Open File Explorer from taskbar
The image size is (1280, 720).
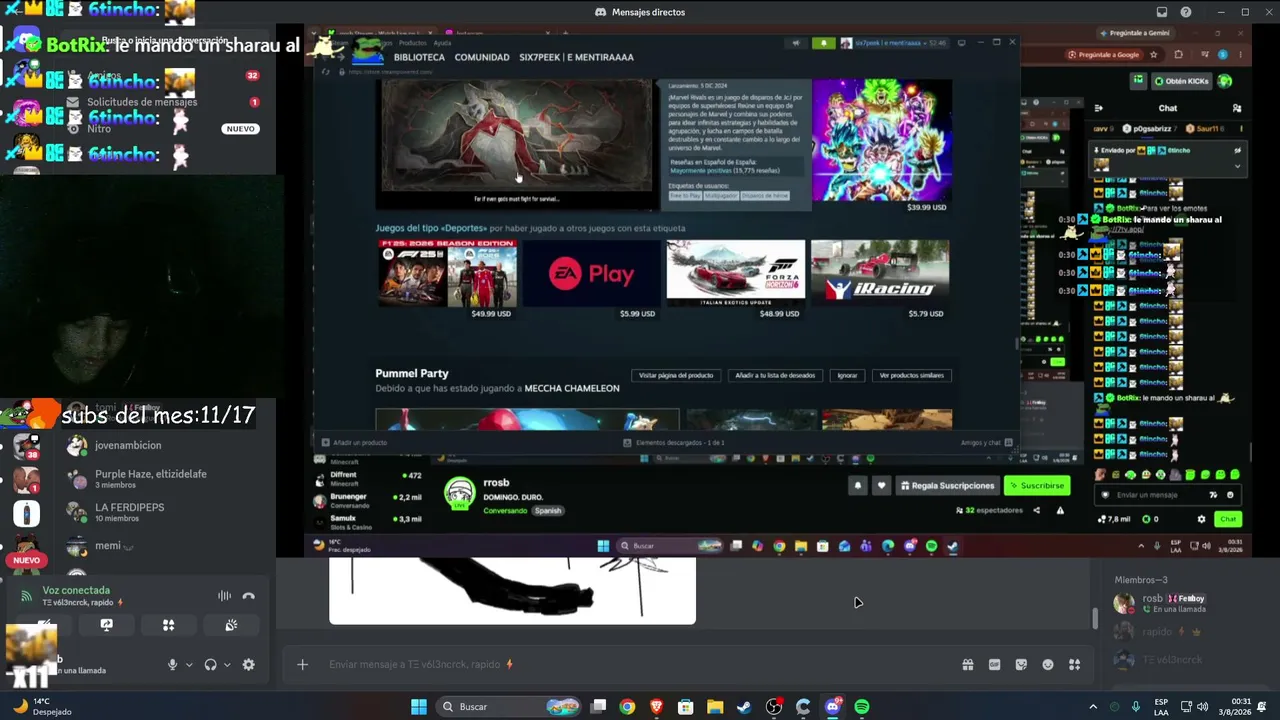[x=715, y=707]
